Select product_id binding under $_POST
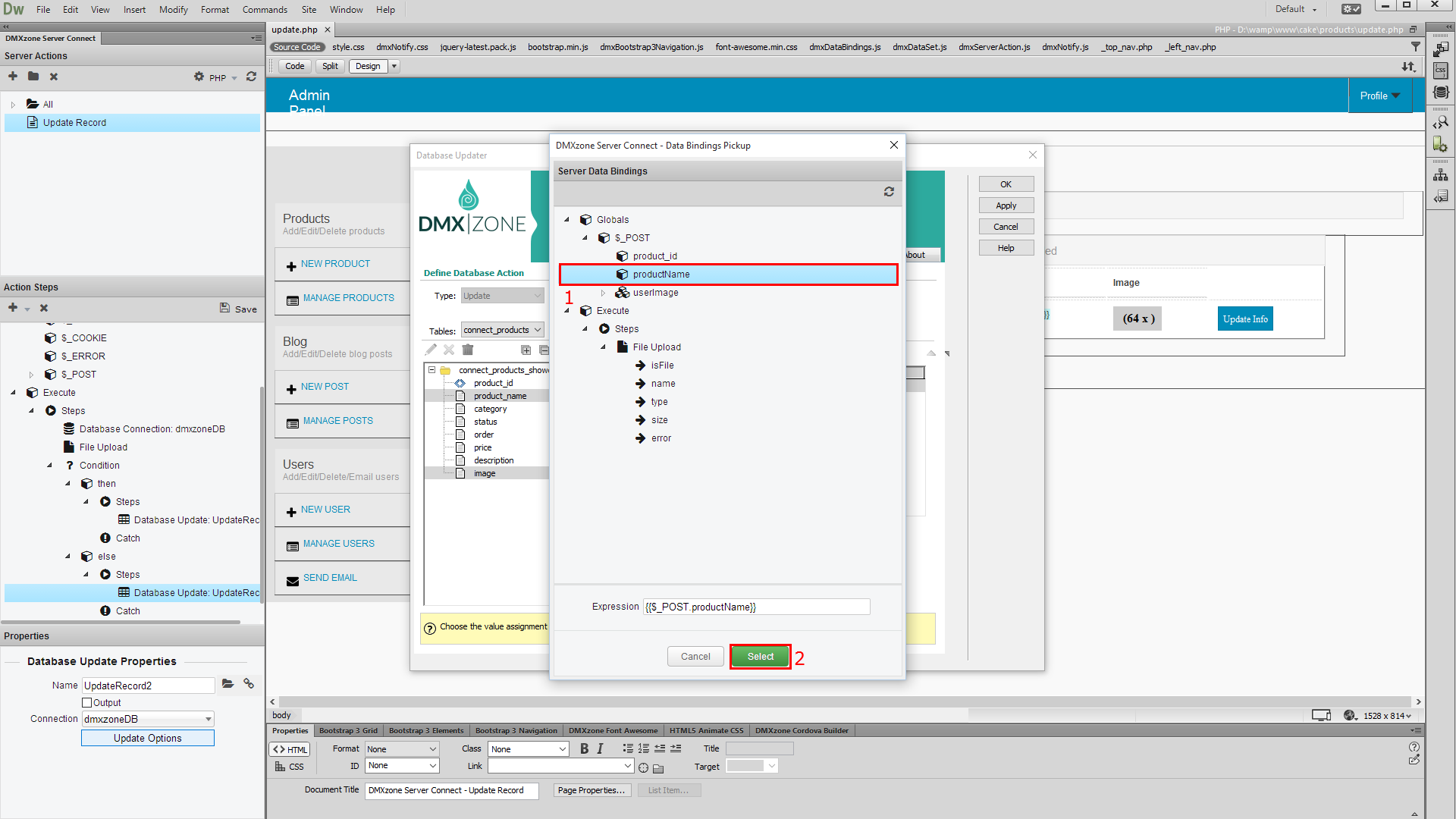Viewport: 1456px width, 819px height. click(654, 256)
